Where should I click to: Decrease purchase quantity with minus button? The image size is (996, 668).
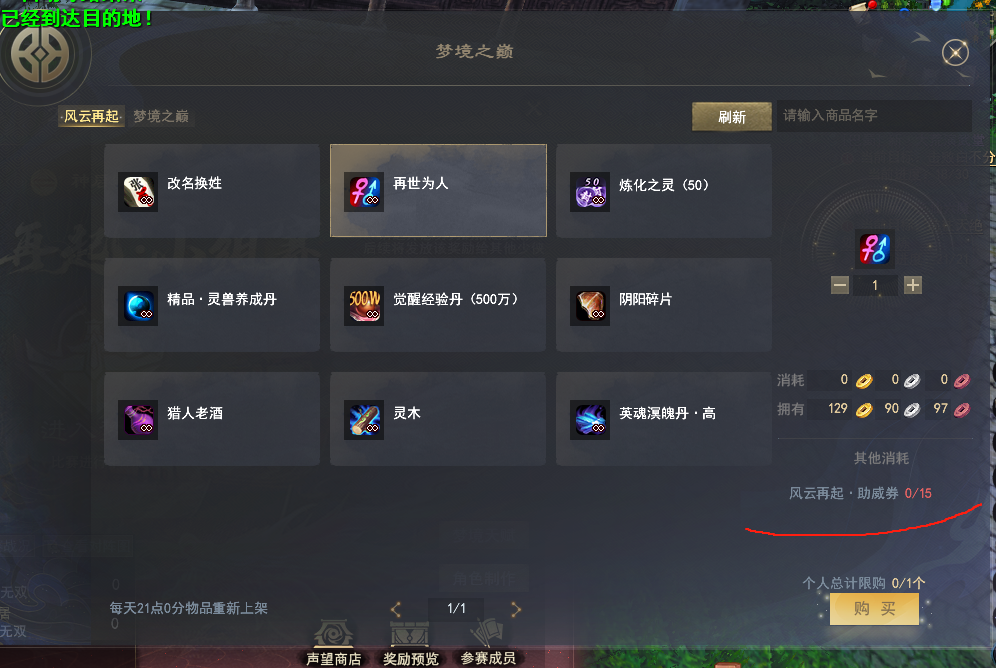pos(840,285)
